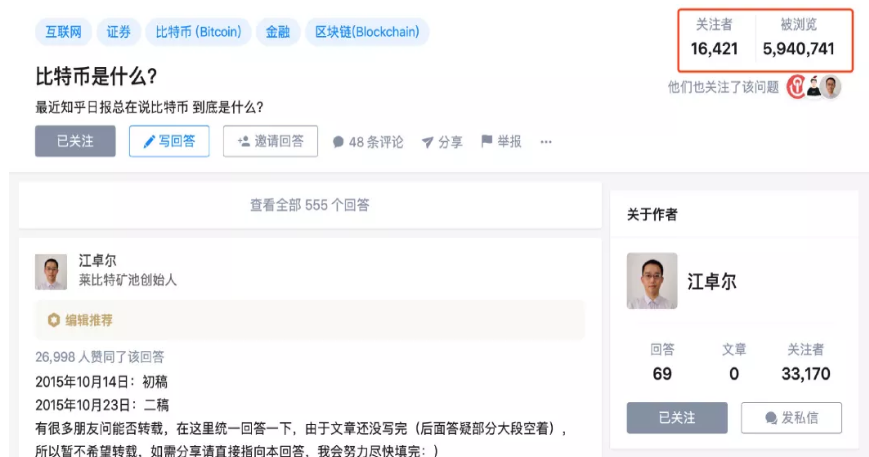This screenshot has height=457, width=869.
Task: Open the 区块链(Blockchain) topic tag
Action: [x=367, y=32]
